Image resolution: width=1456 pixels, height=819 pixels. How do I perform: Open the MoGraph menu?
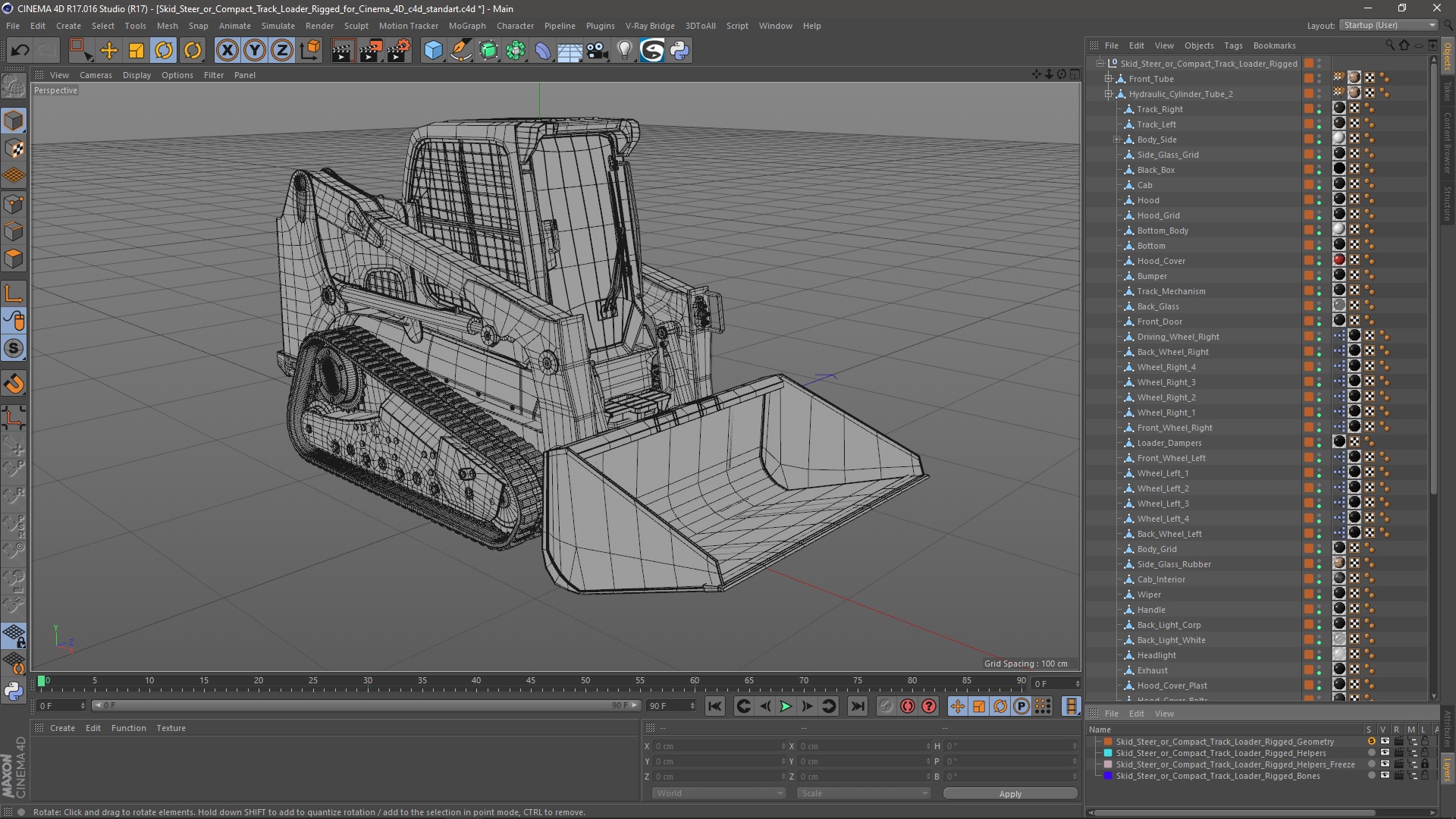click(467, 26)
